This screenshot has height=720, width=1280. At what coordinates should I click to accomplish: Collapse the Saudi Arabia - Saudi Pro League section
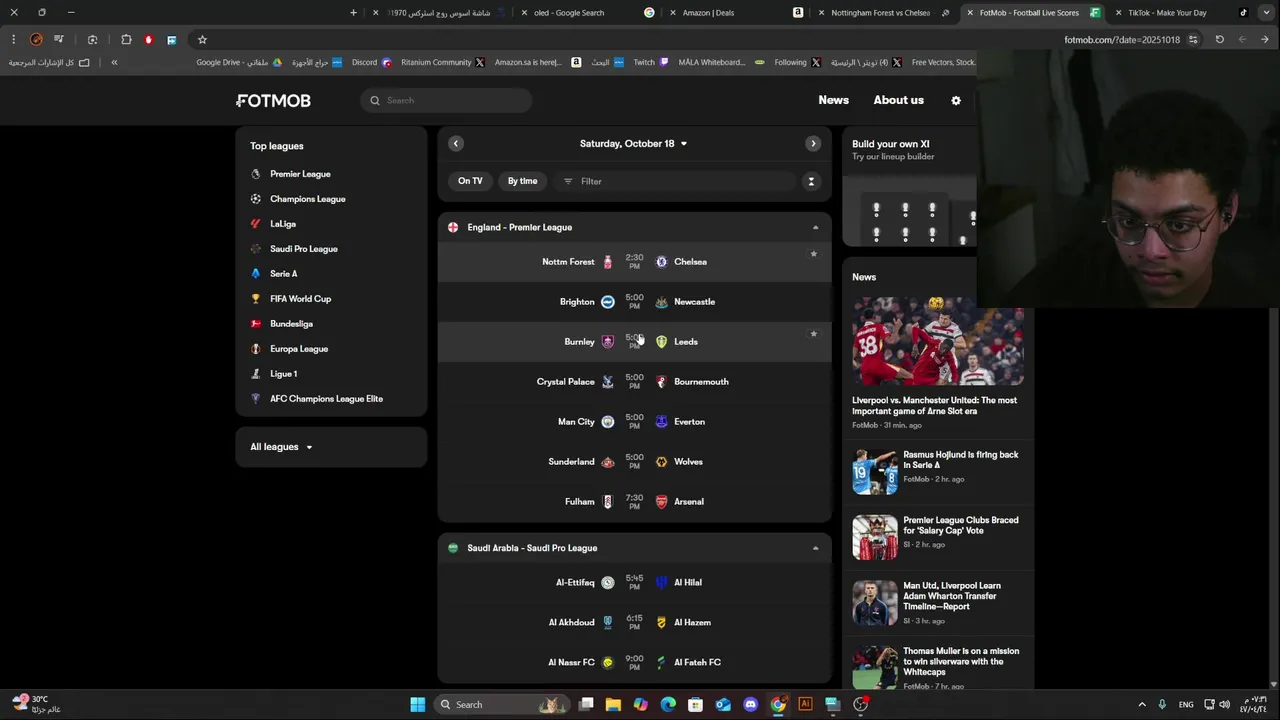[x=815, y=548]
